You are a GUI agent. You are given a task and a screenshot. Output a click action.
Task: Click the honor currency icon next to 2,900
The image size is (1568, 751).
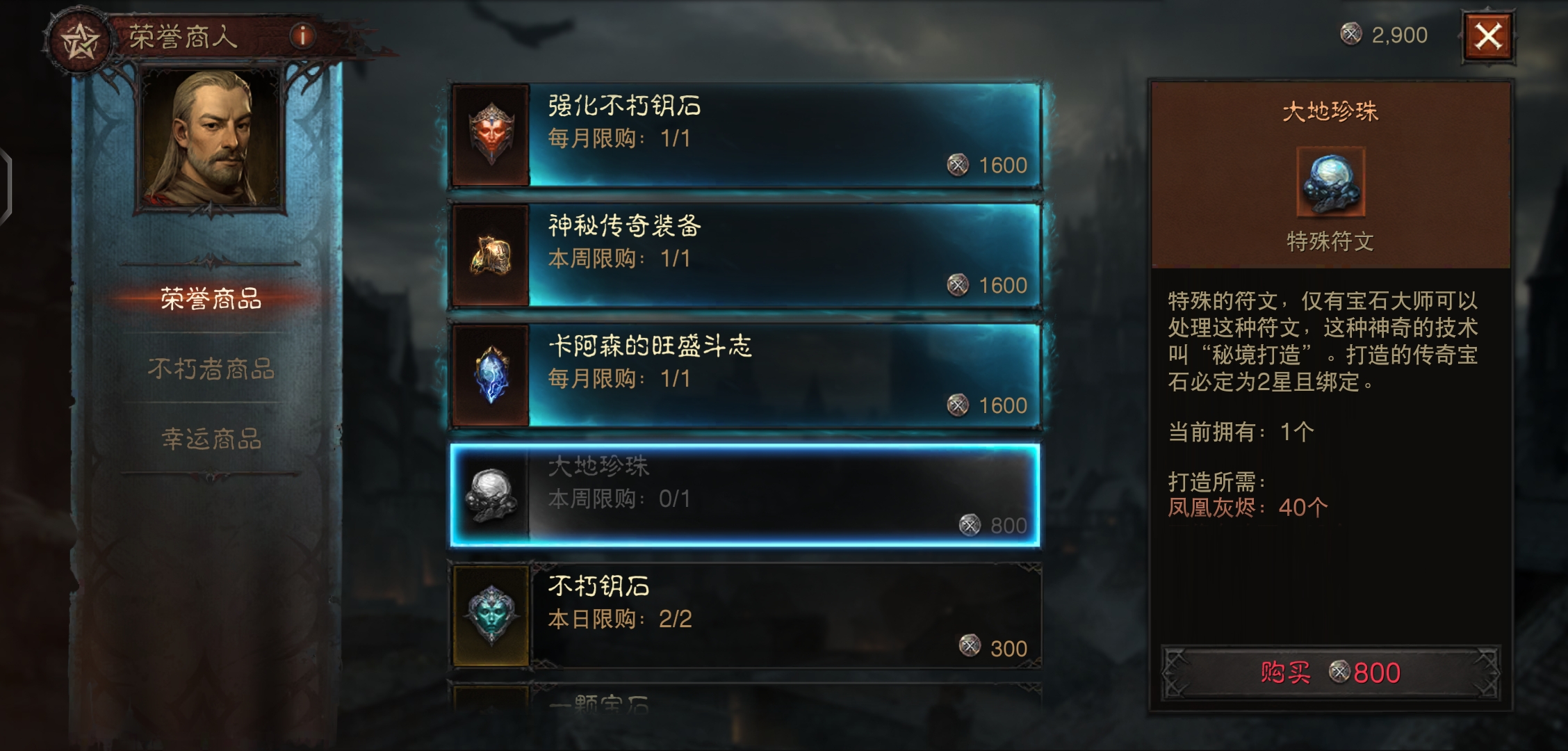click(x=1350, y=33)
